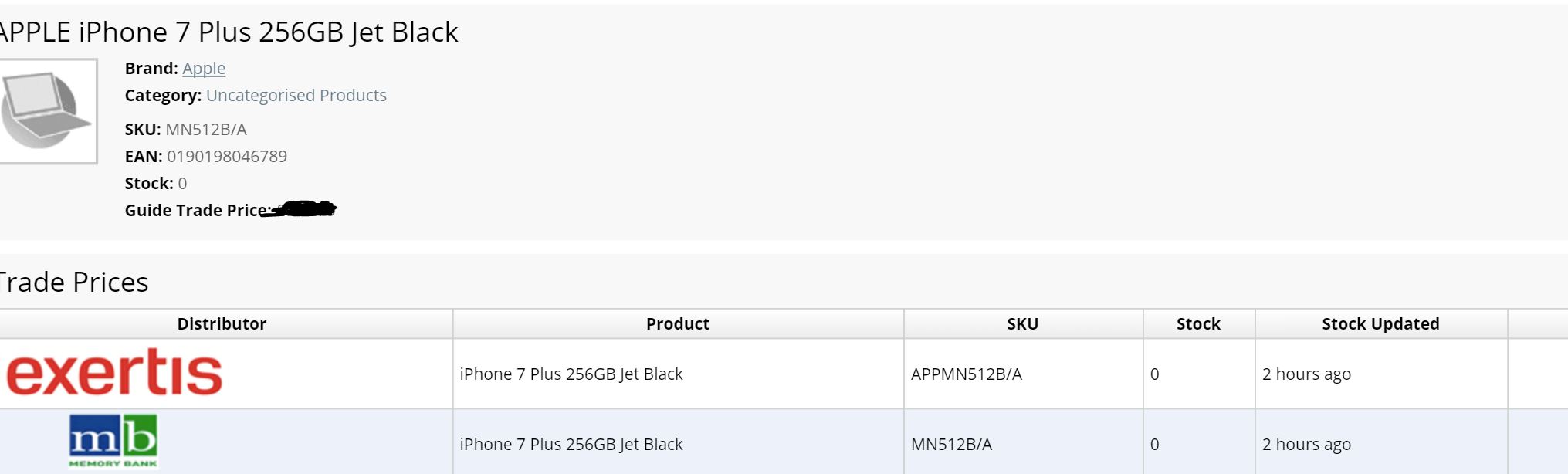Click the Exertis distributor logo
The width and height of the screenshot is (1568, 474).
pos(114,372)
